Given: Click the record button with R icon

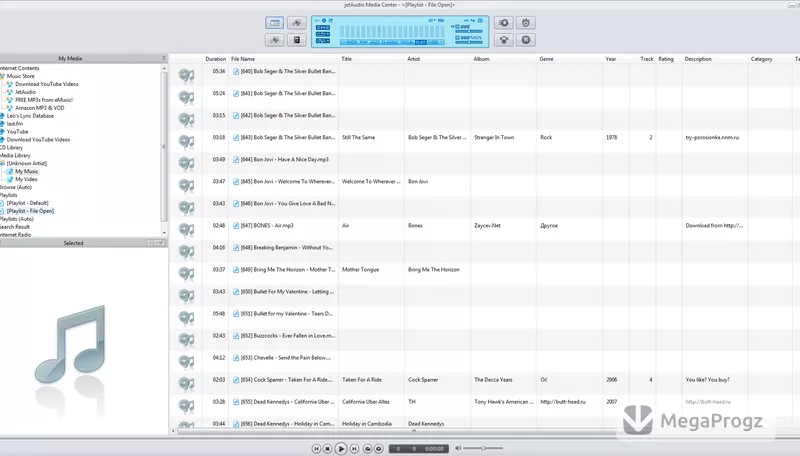Looking at the screenshot, I should pyautogui.click(x=526, y=40).
